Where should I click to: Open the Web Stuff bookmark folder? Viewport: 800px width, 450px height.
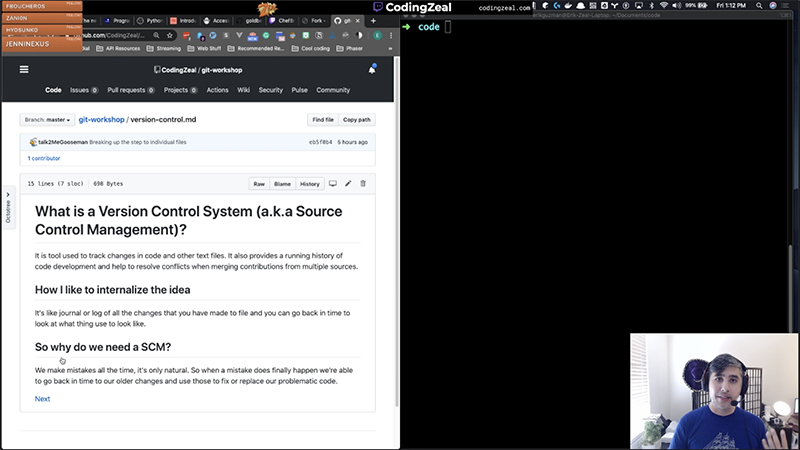[x=204, y=49]
